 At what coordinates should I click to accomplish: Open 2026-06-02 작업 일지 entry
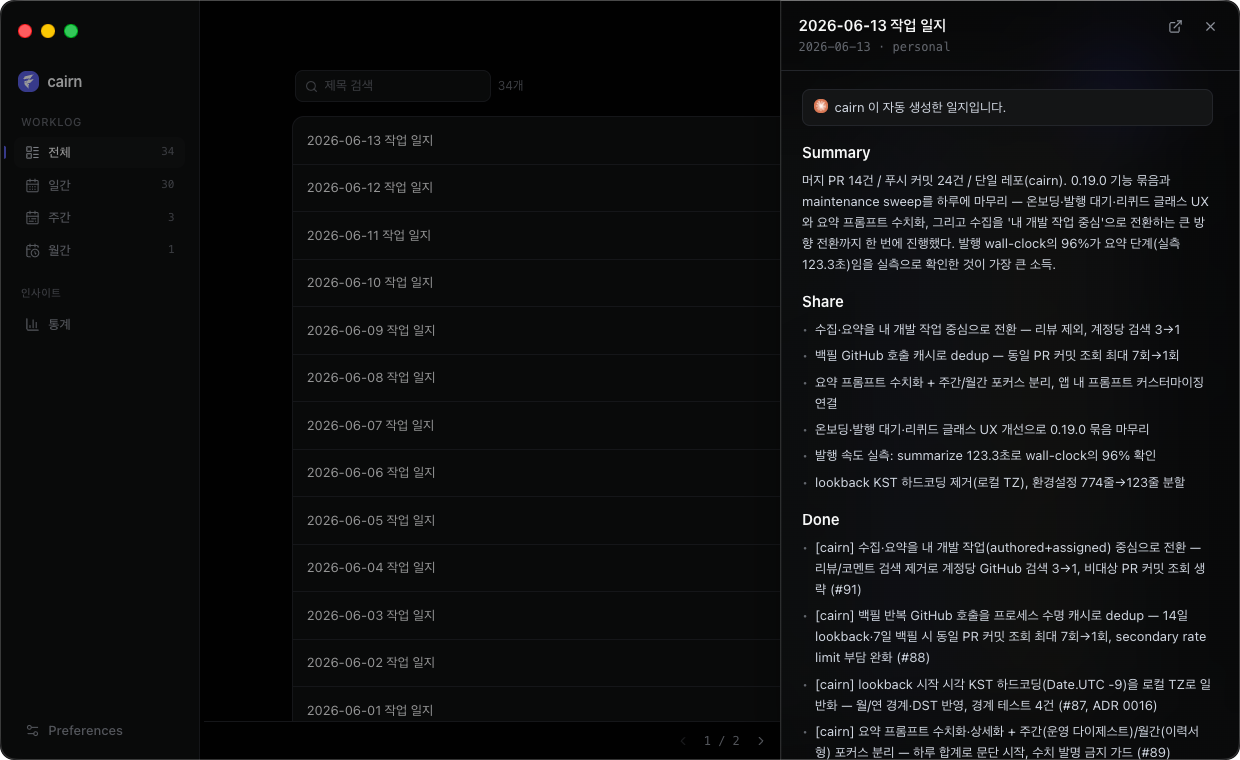[536, 663]
